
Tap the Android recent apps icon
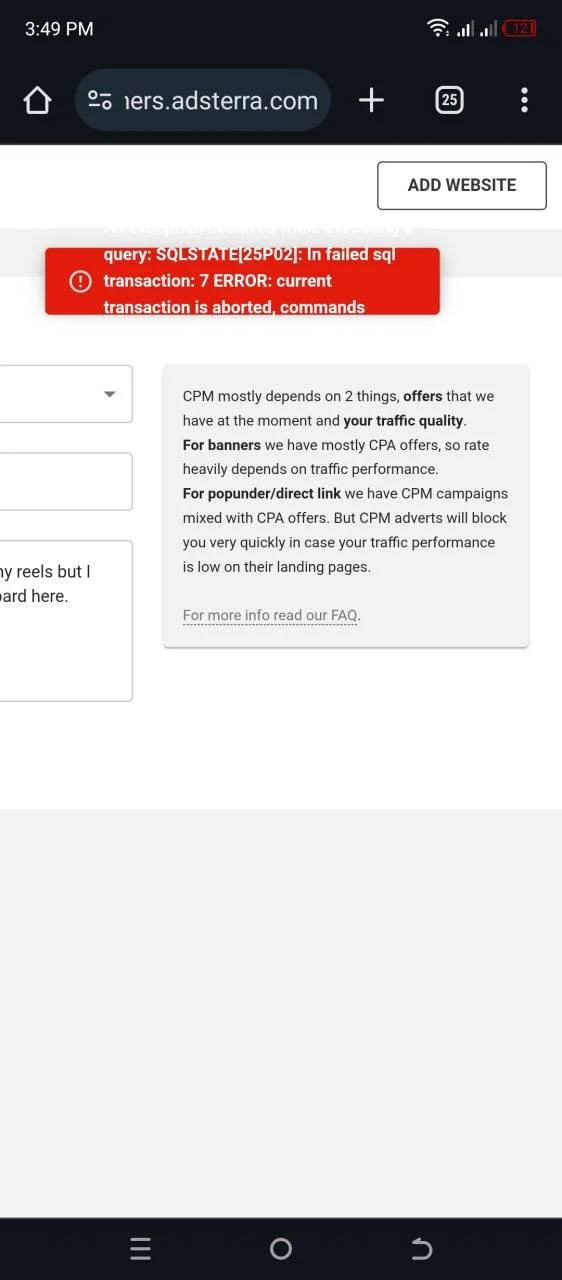(141, 1248)
